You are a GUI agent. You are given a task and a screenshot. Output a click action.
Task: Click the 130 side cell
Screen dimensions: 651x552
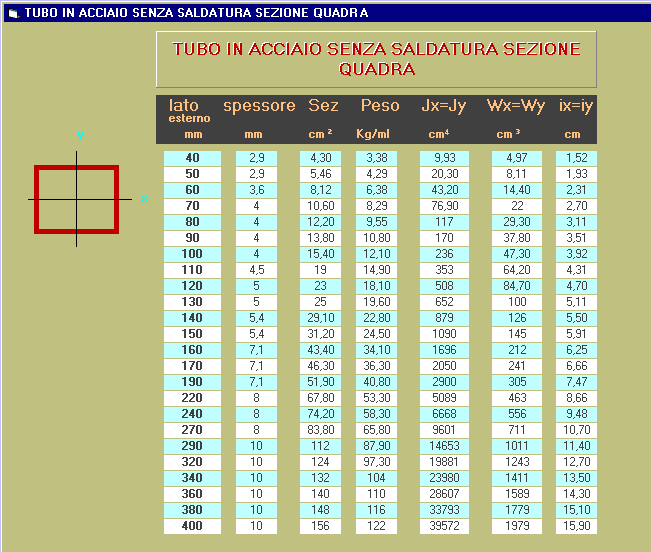pyautogui.click(x=192, y=302)
